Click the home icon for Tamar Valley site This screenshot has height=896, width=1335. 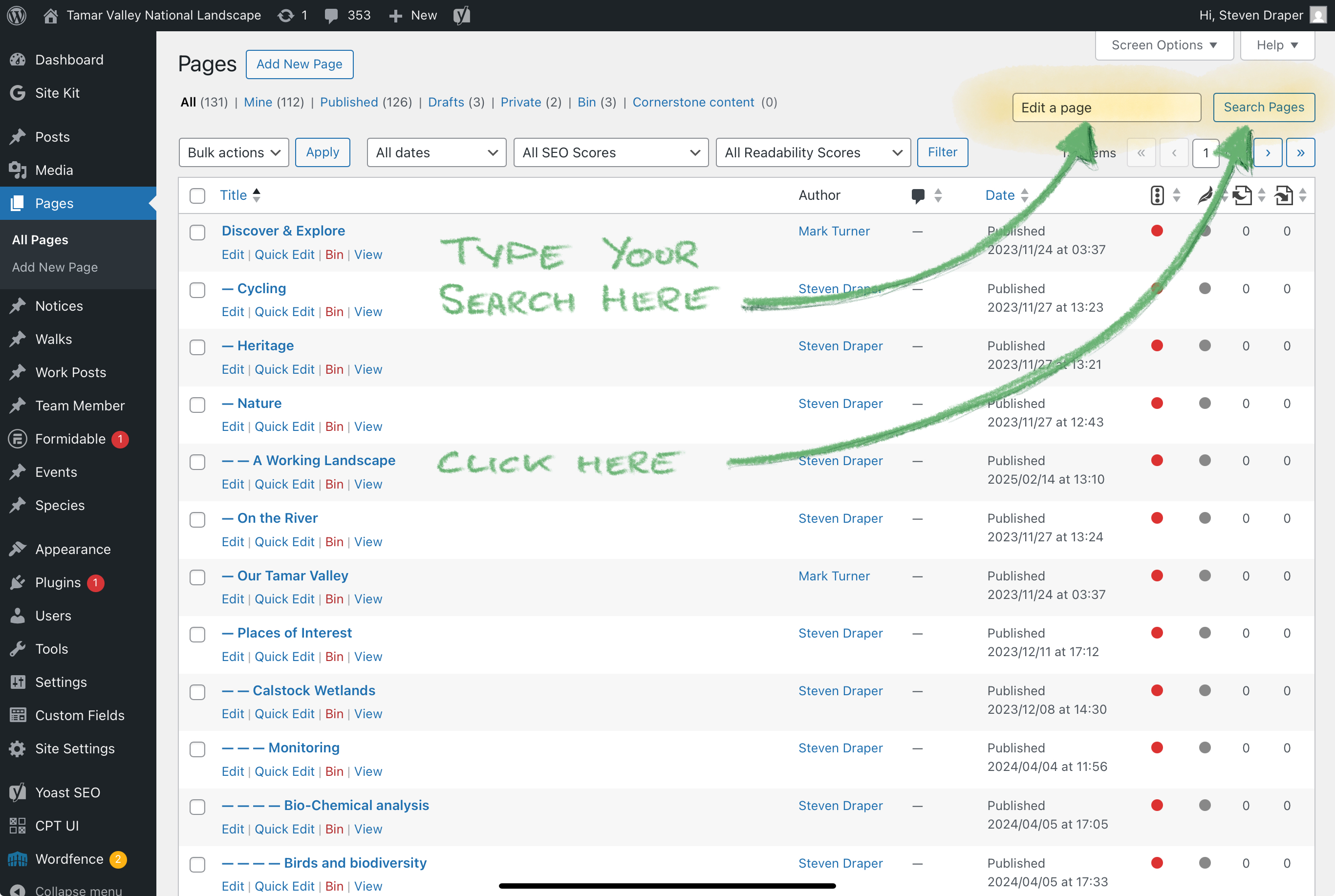pos(50,16)
